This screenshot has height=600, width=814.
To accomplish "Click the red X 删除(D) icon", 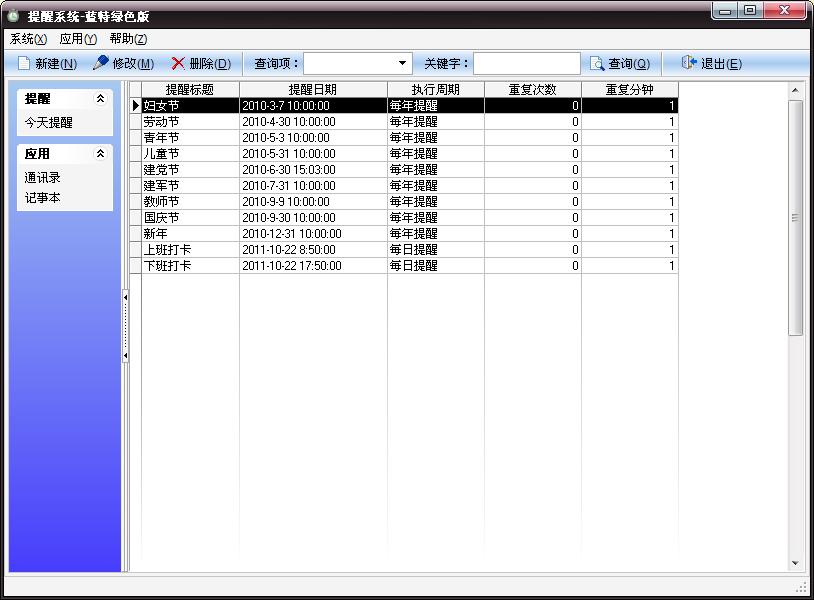I will 178,63.
